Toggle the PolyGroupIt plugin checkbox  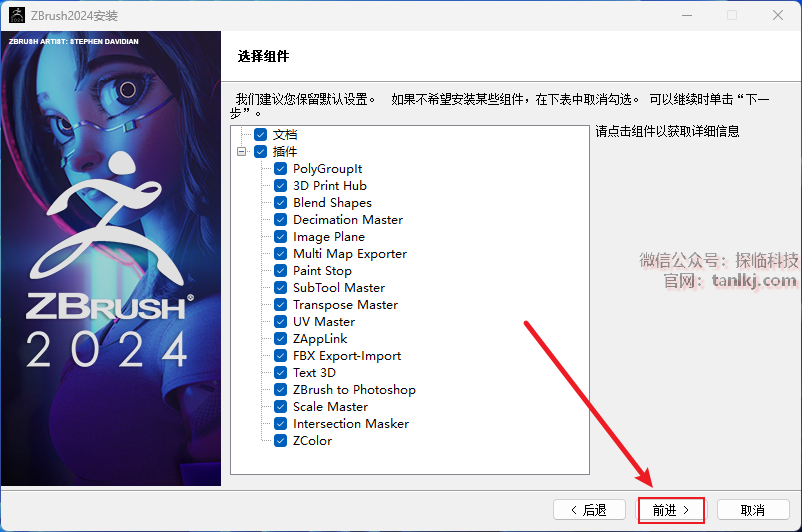[280, 169]
